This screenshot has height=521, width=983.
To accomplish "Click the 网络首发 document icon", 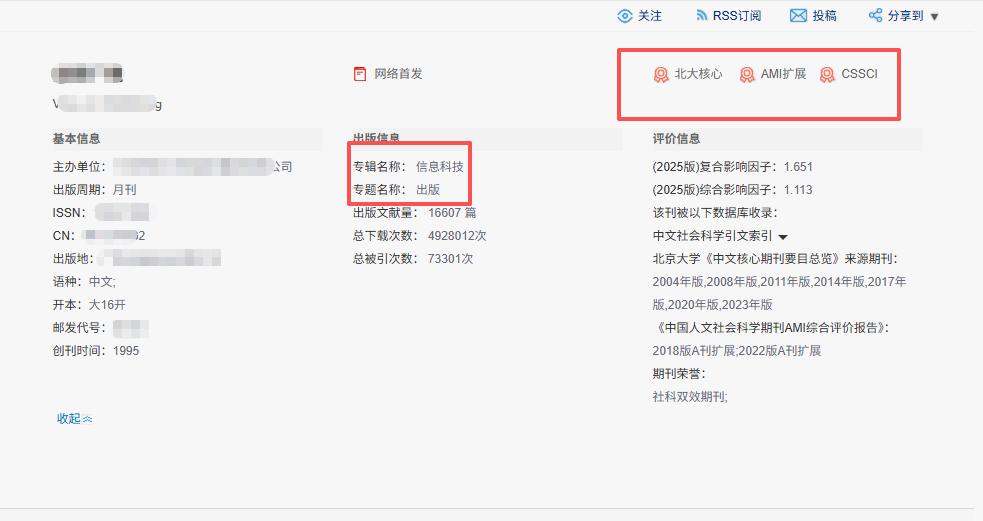I will (x=360, y=74).
